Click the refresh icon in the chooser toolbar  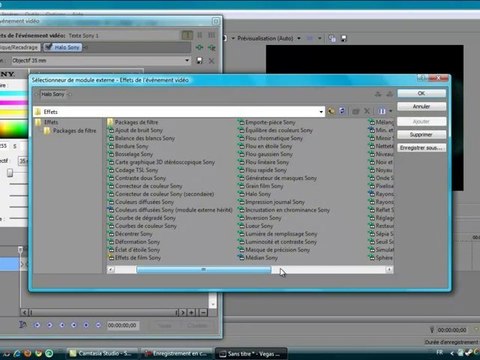tap(342, 111)
